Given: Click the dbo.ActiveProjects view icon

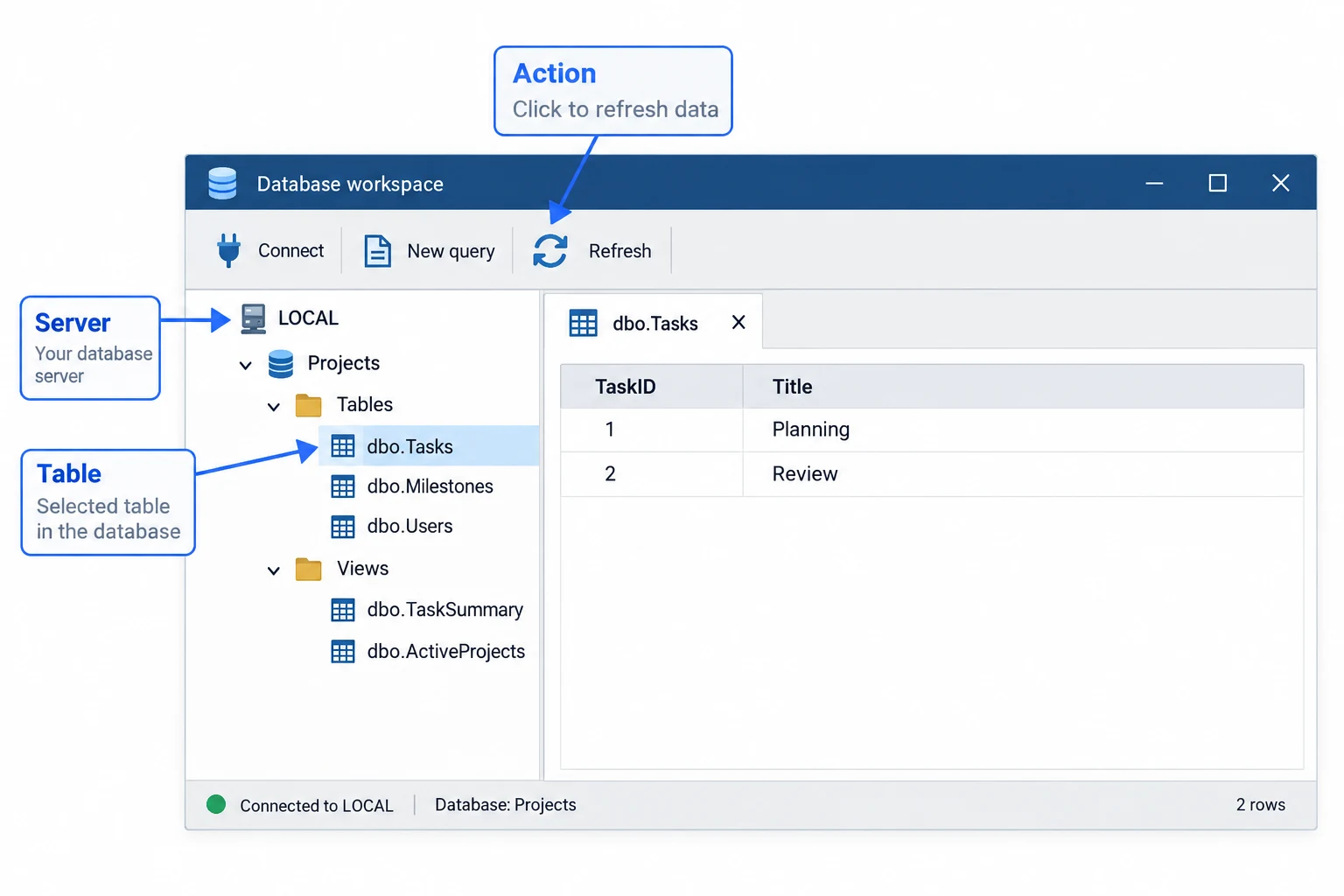Looking at the screenshot, I should [x=343, y=652].
